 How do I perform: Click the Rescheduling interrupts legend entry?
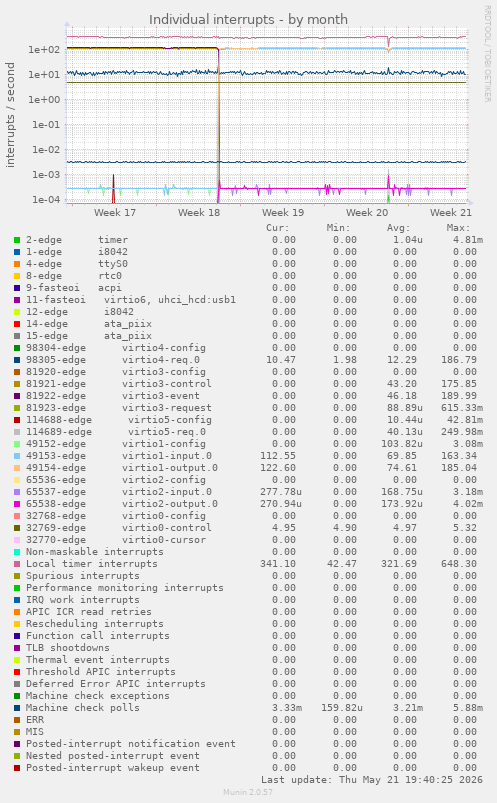(x=95, y=624)
